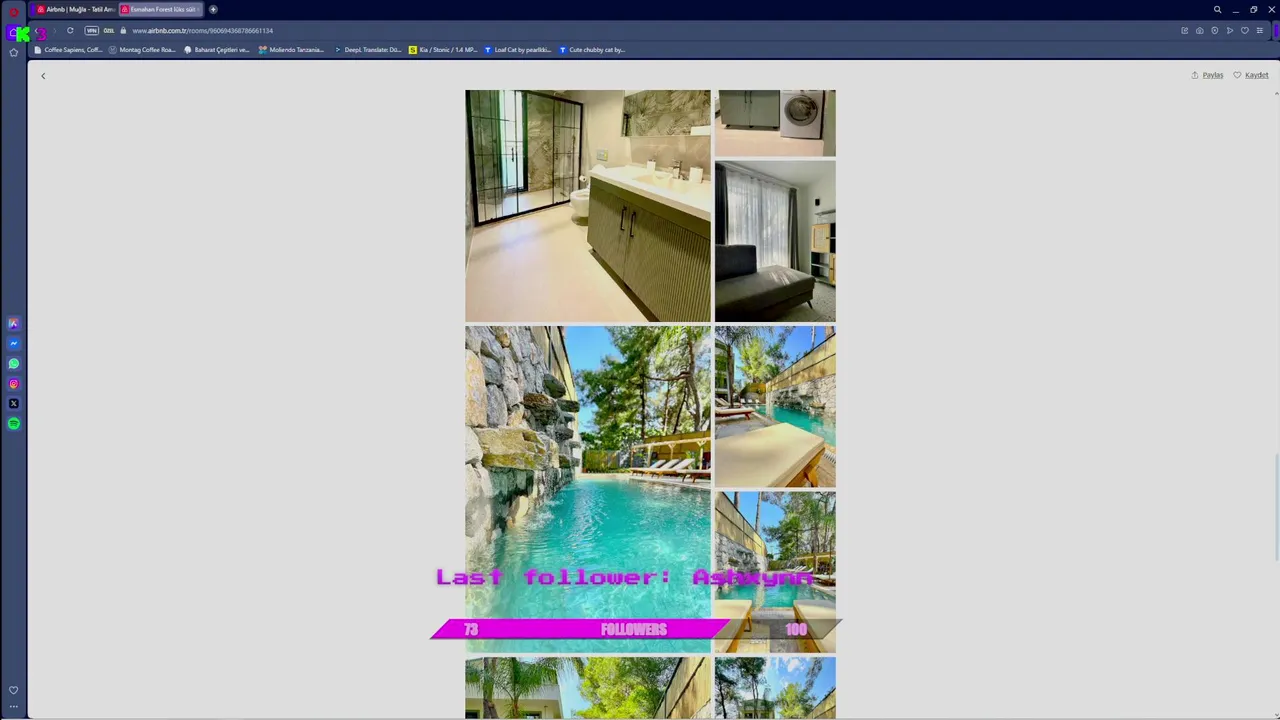Open the large pool with rock wall photo
Image resolution: width=1280 pixels, height=720 pixels.
point(588,489)
